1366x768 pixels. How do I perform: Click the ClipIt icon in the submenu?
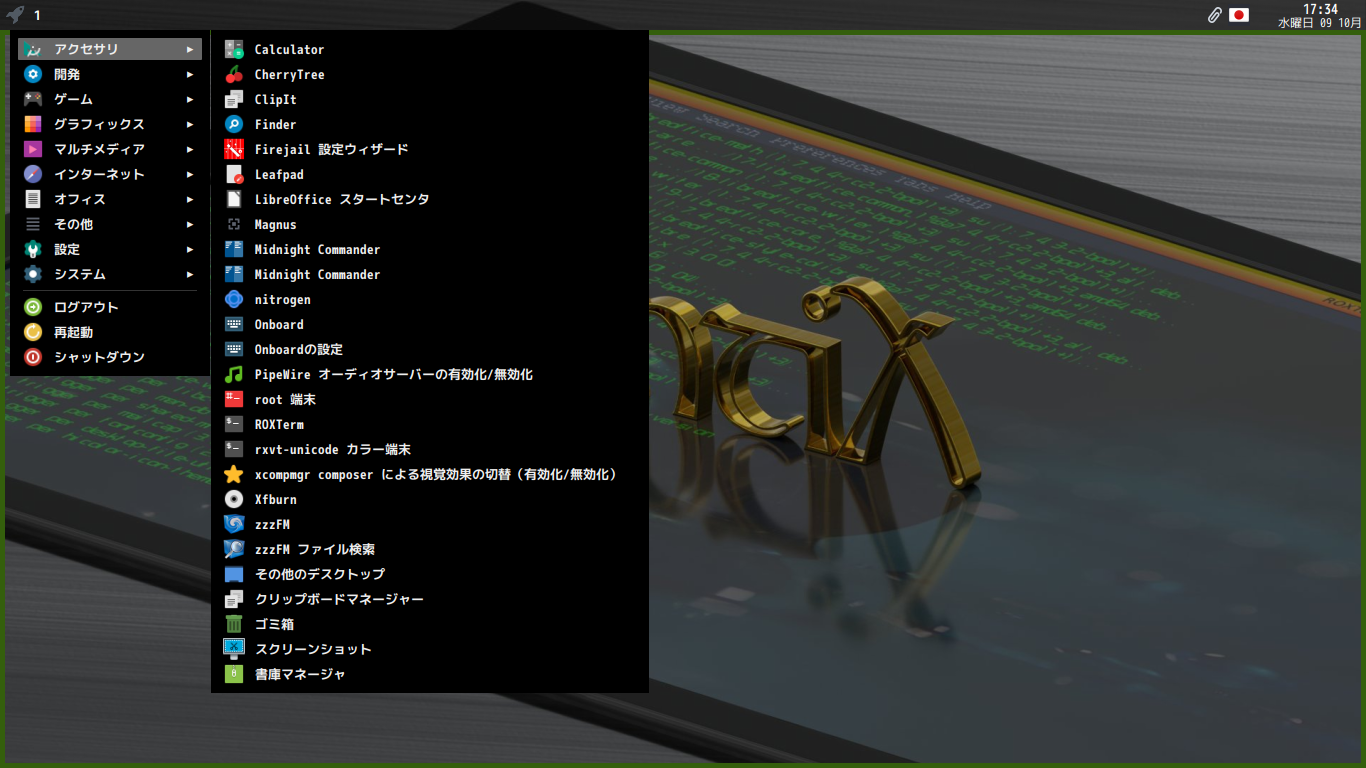click(234, 99)
